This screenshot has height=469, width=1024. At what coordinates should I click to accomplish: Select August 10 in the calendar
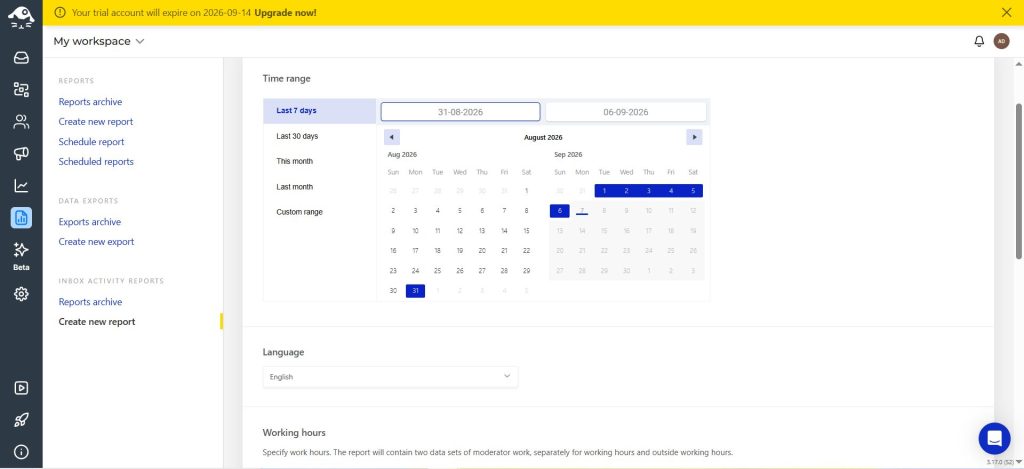coord(415,231)
